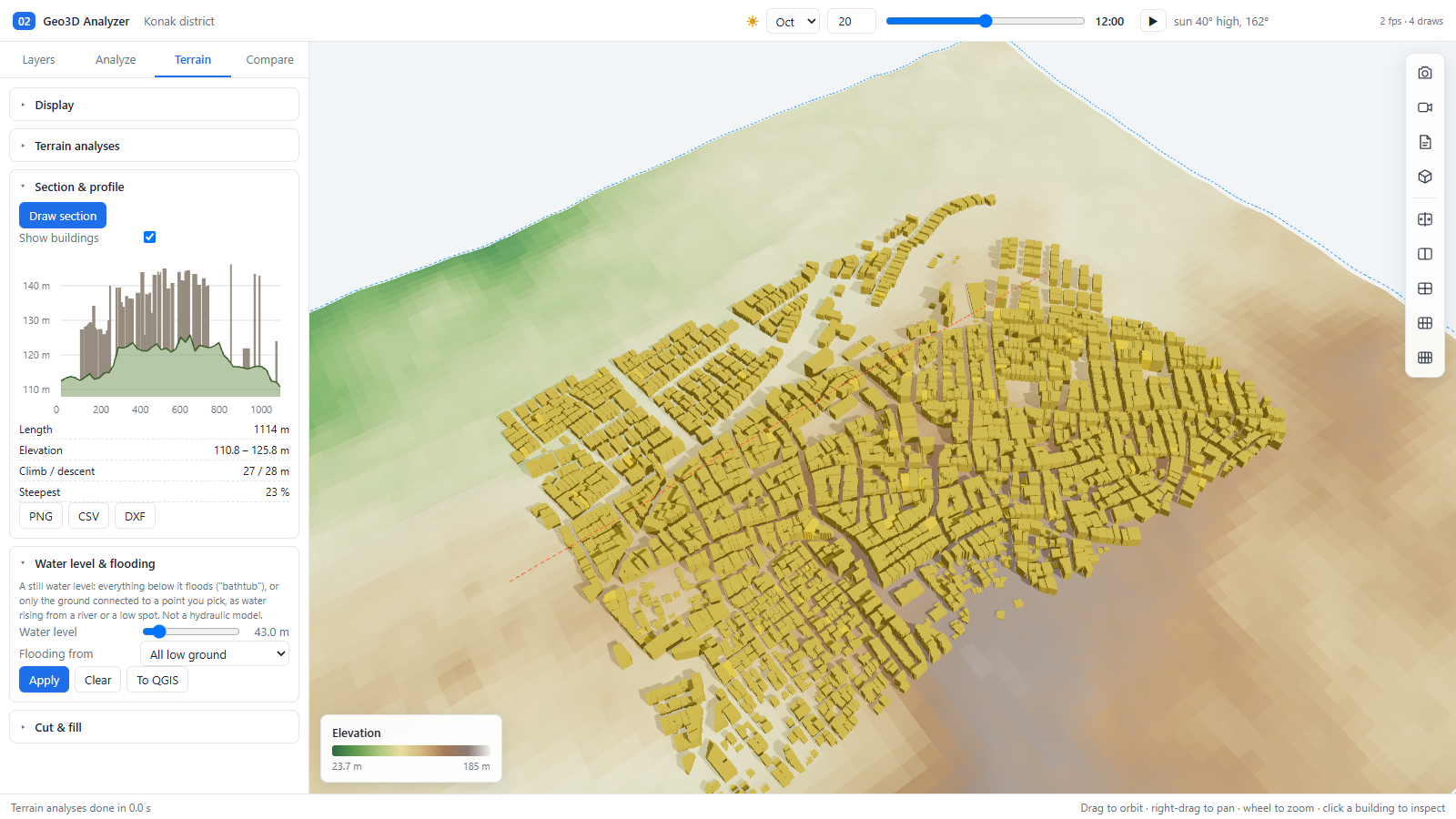Open the Analyze tab
1456x819 pixels.
click(116, 60)
